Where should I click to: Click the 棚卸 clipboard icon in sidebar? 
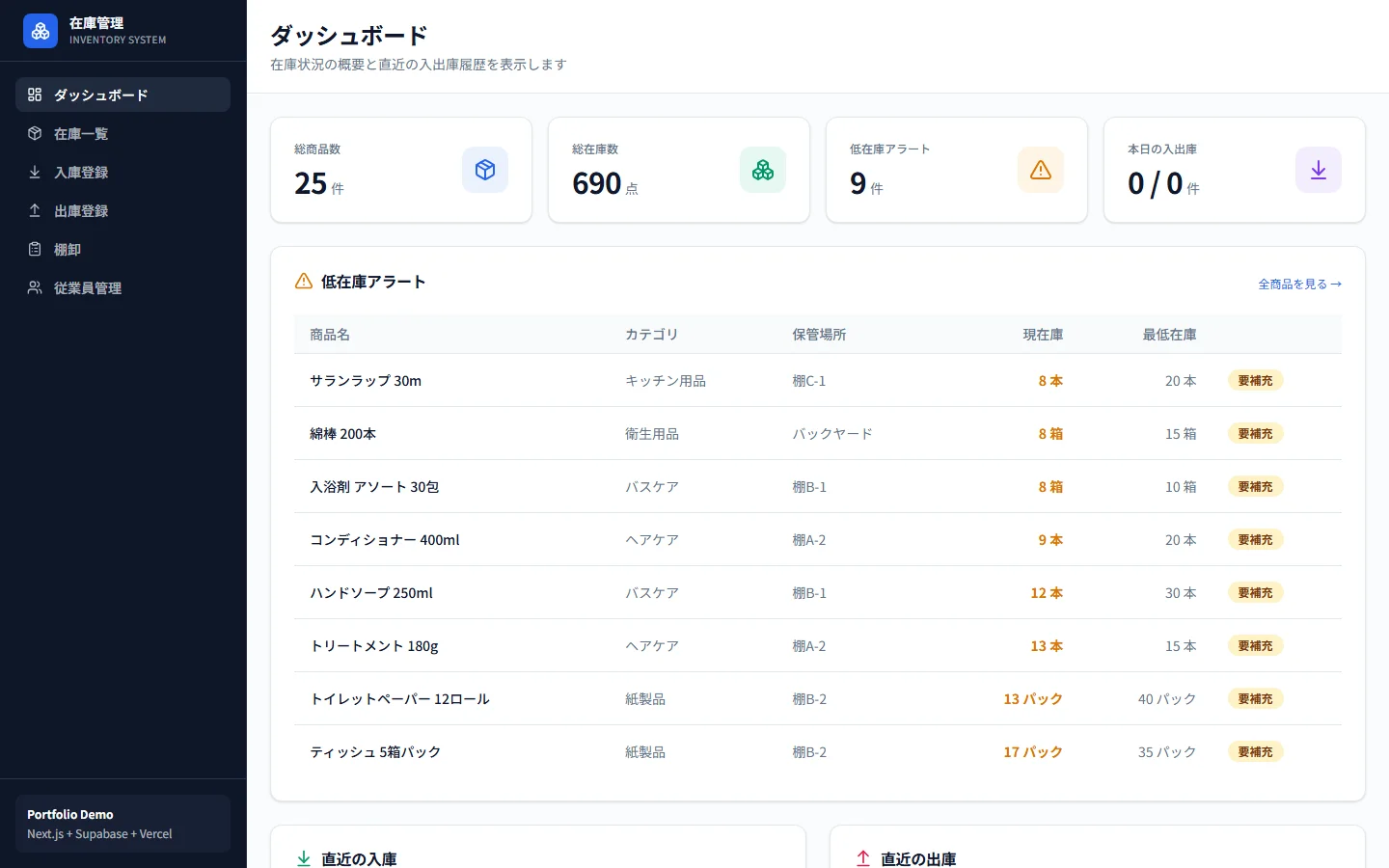(35, 249)
